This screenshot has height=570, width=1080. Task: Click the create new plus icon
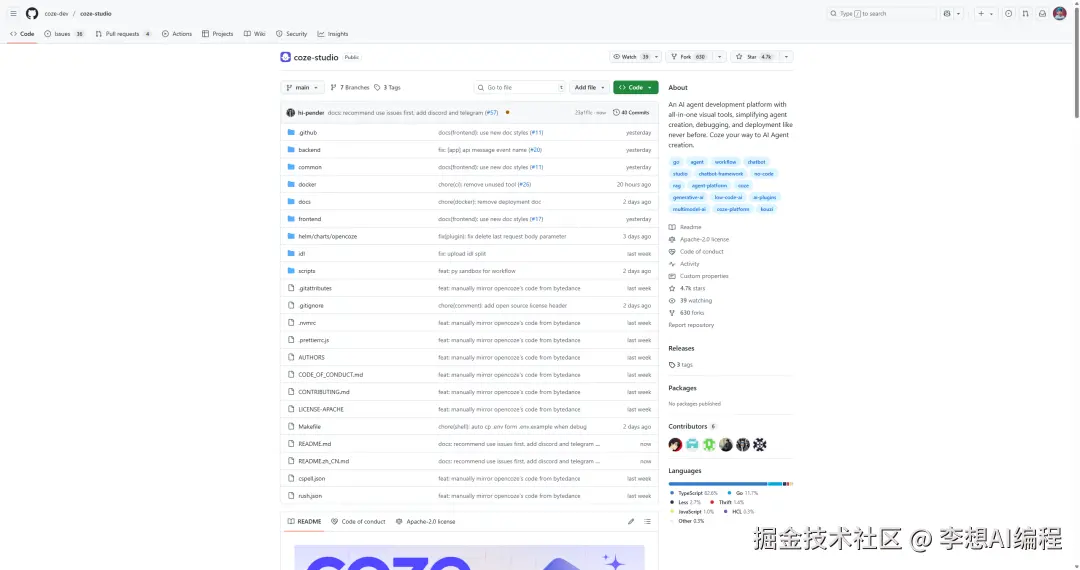click(981, 13)
